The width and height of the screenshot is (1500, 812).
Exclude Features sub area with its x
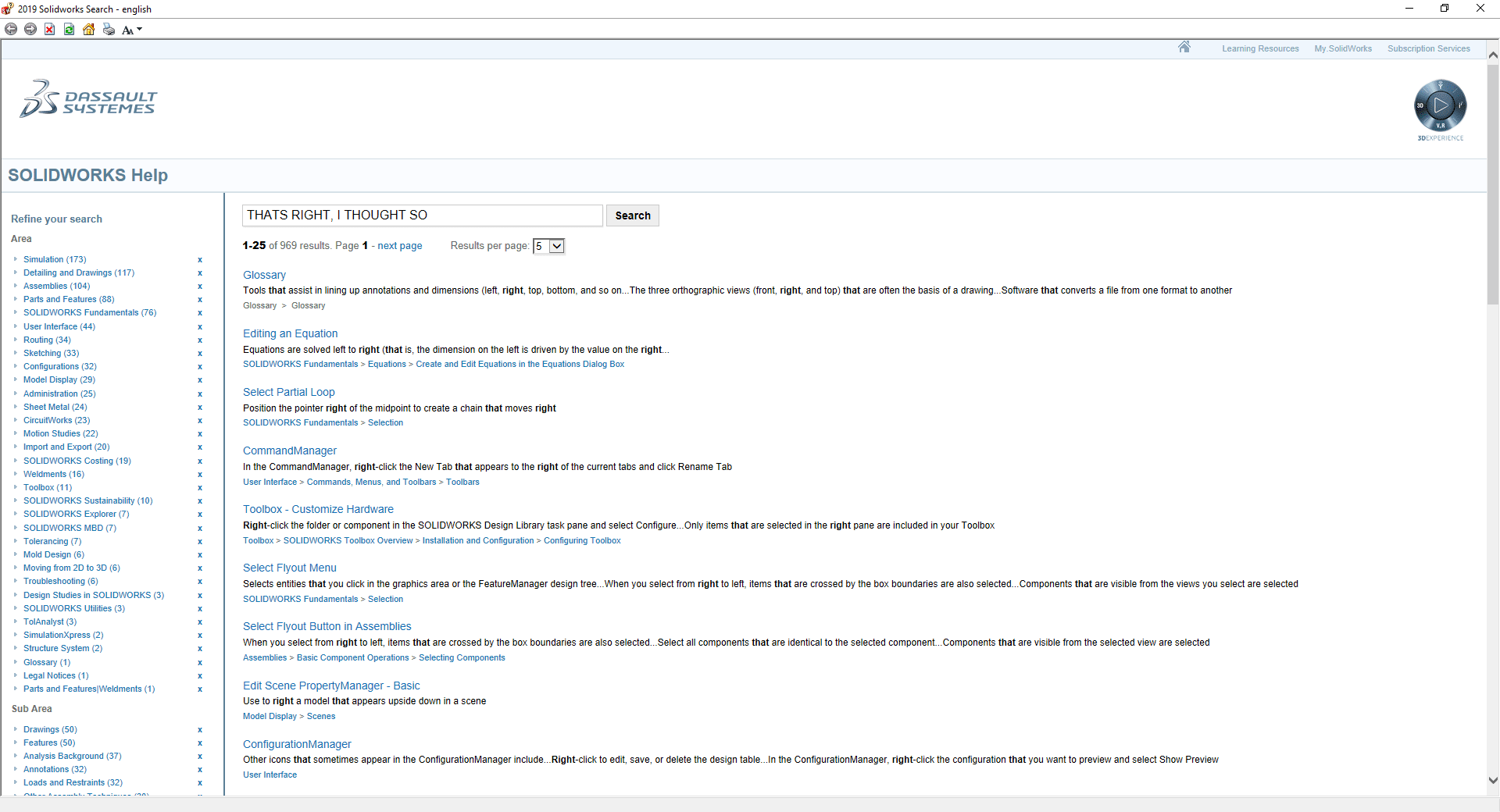(200, 743)
